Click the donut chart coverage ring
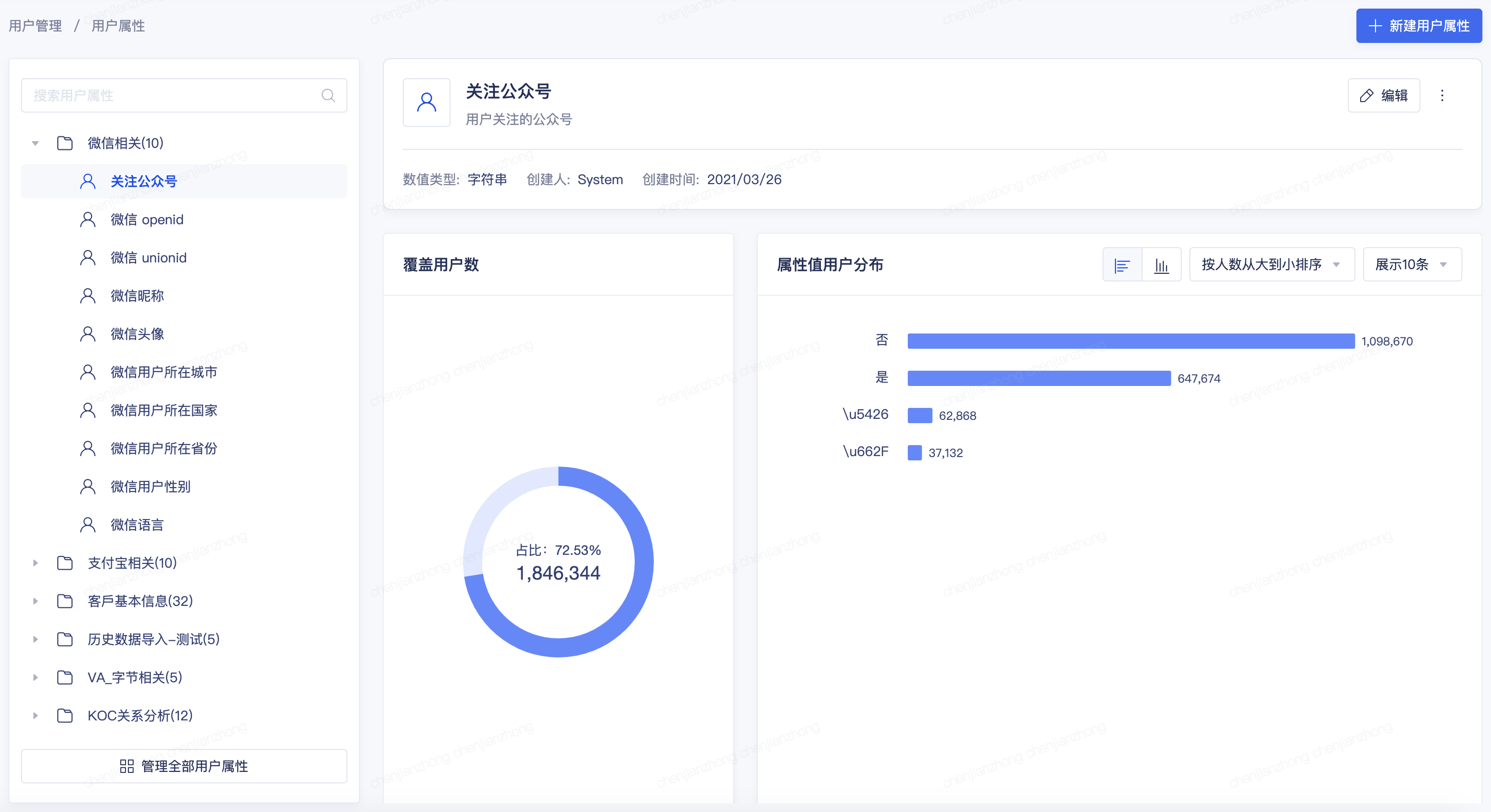This screenshot has height=812, width=1491. coord(644,562)
